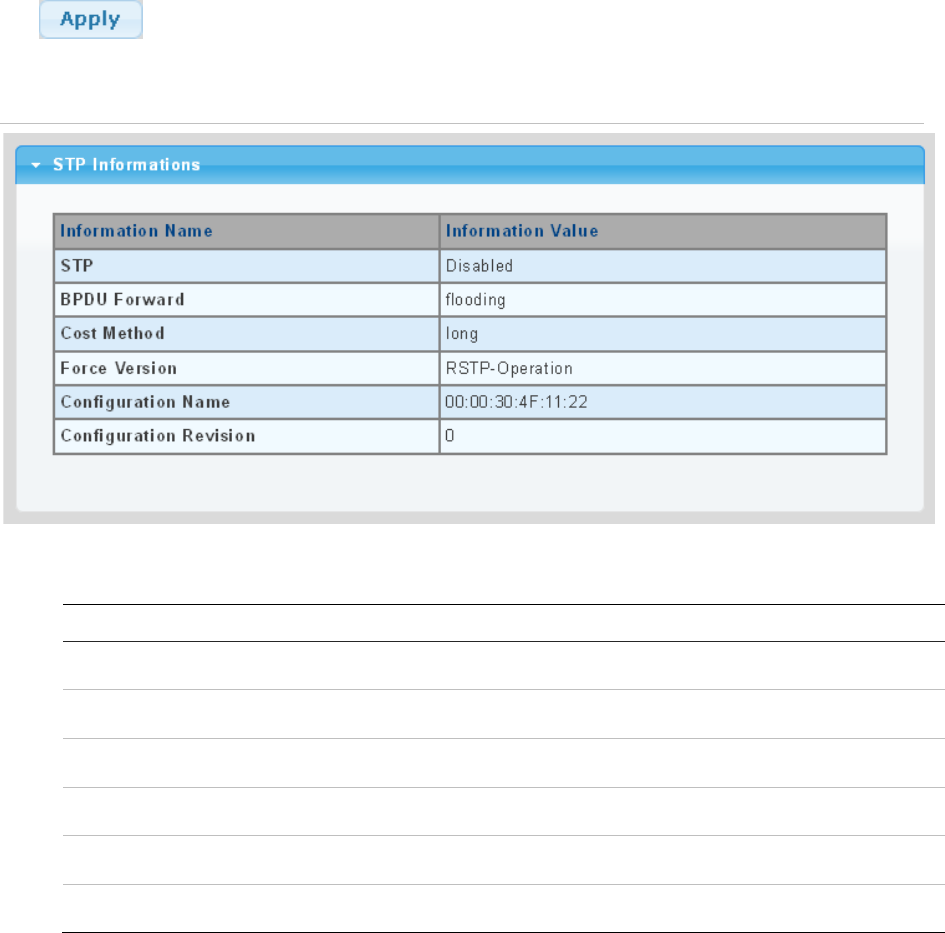945x933 pixels.
Task: Collapse the STP Informations panel arrow
Action: point(36,165)
